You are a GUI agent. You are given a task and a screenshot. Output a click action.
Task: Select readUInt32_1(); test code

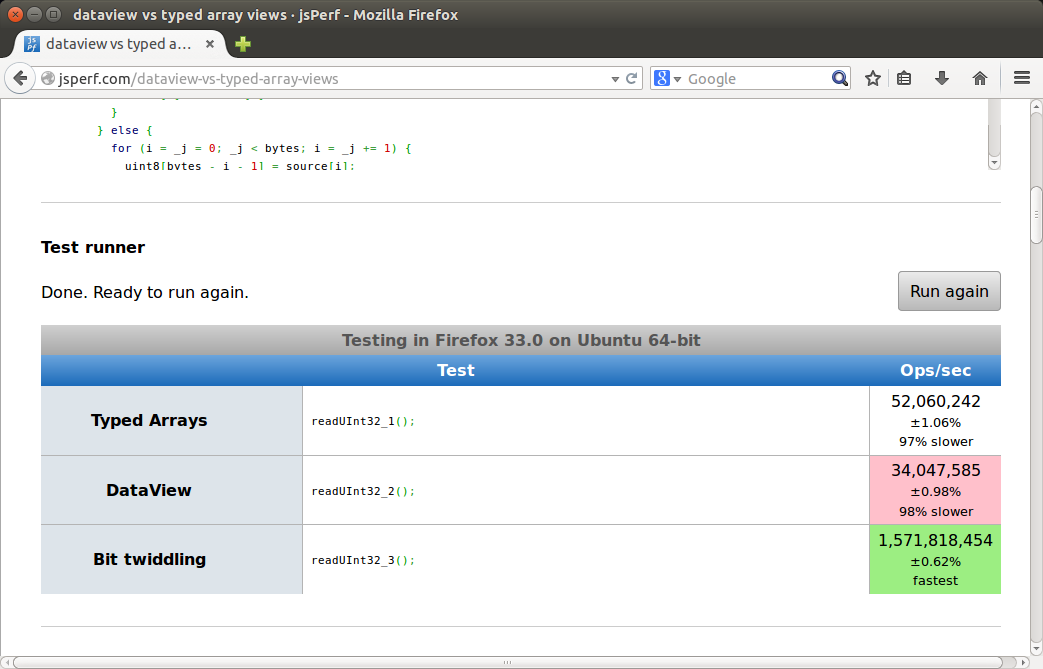(363, 421)
